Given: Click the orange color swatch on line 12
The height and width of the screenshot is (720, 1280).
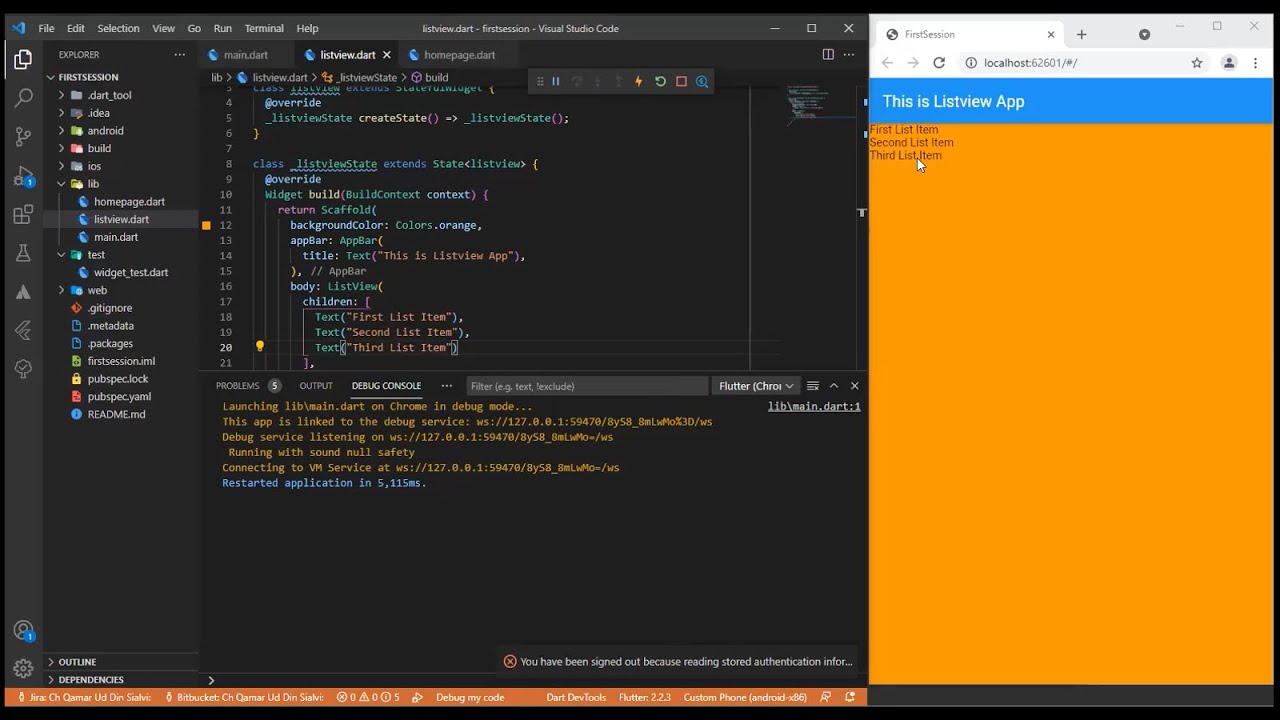Looking at the screenshot, I should click(x=207, y=226).
